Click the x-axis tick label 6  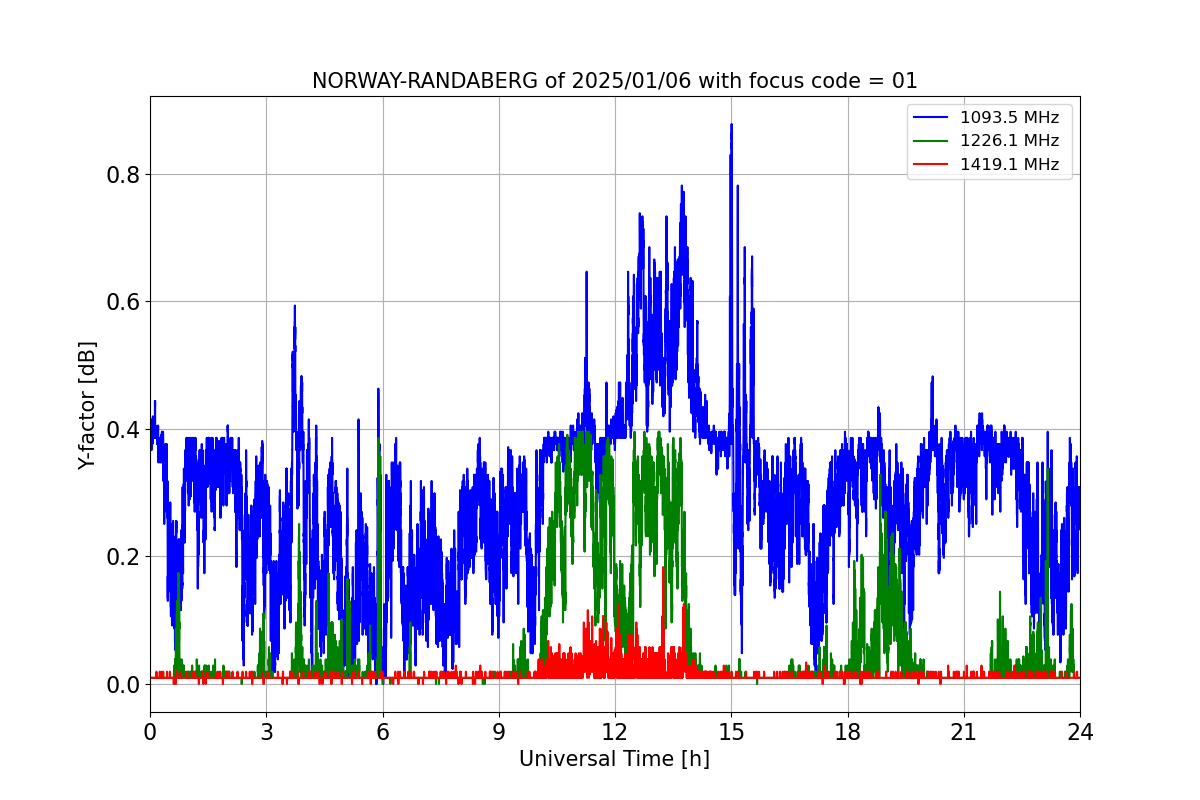click(382, 732)
